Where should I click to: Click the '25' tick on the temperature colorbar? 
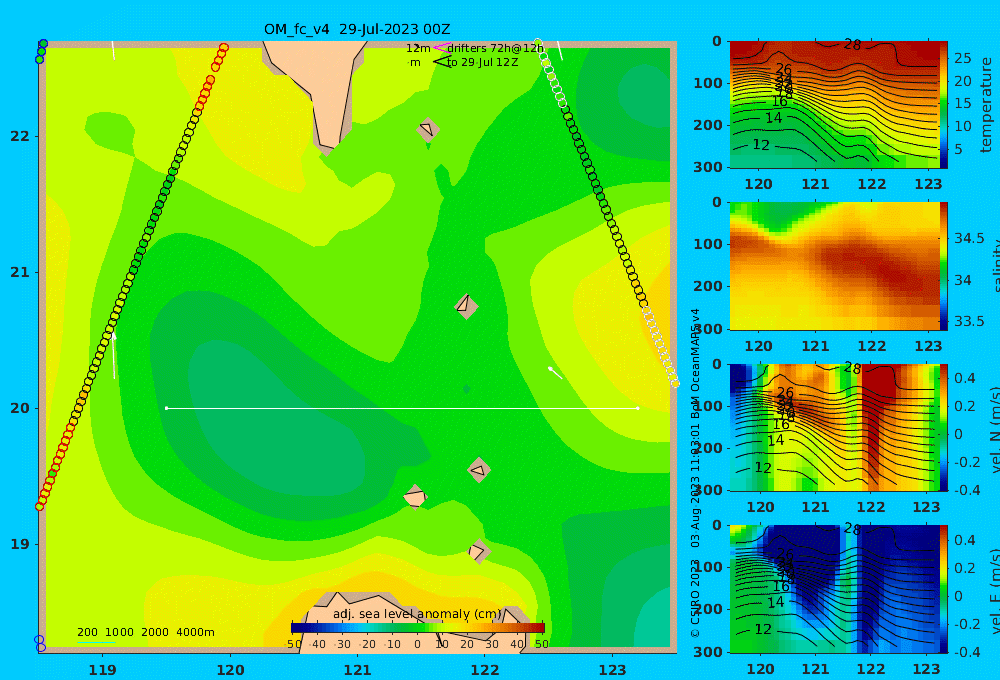click(962, 58)
